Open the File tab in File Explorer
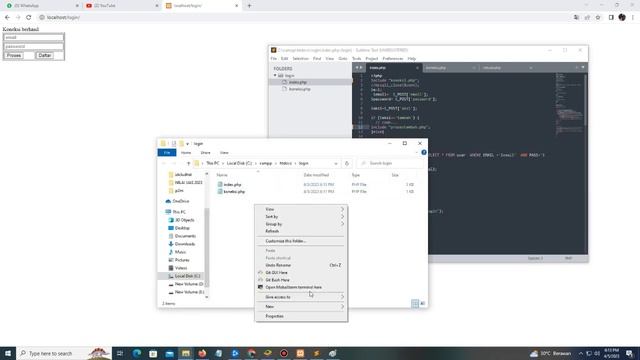 167,153
